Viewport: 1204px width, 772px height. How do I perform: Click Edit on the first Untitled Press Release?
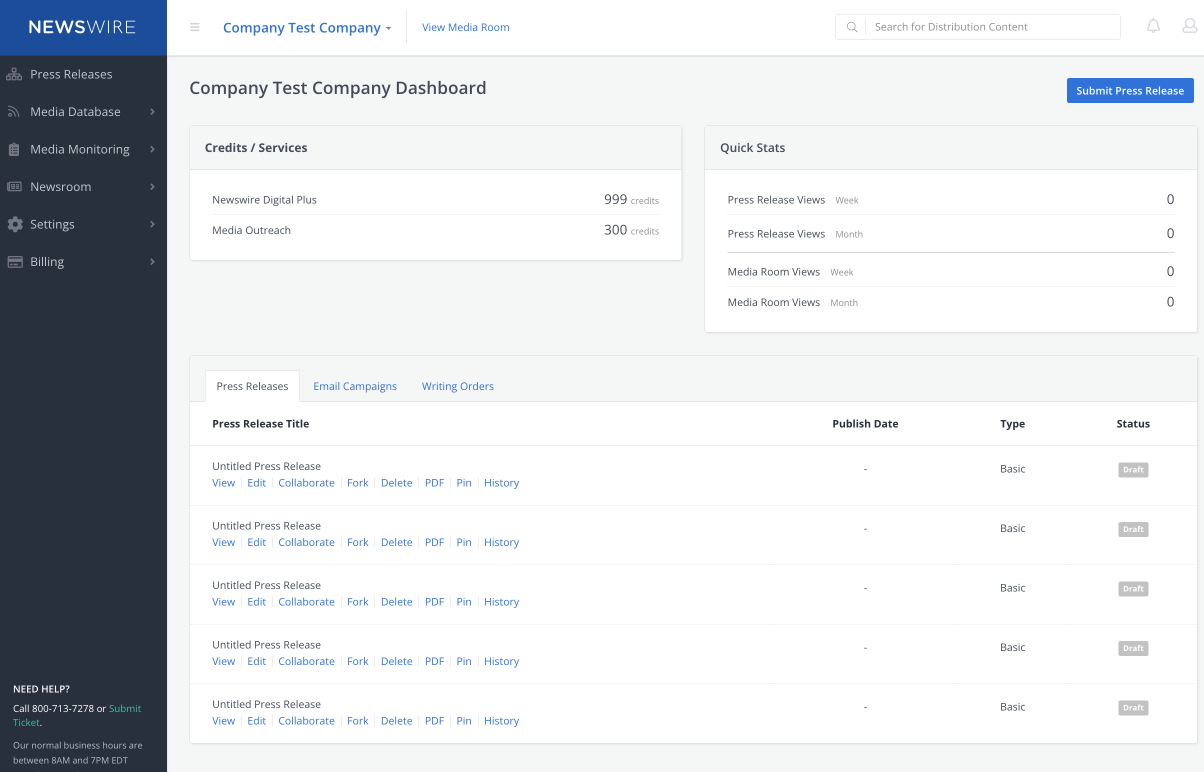pyautogui.click(x=257, y=483)
